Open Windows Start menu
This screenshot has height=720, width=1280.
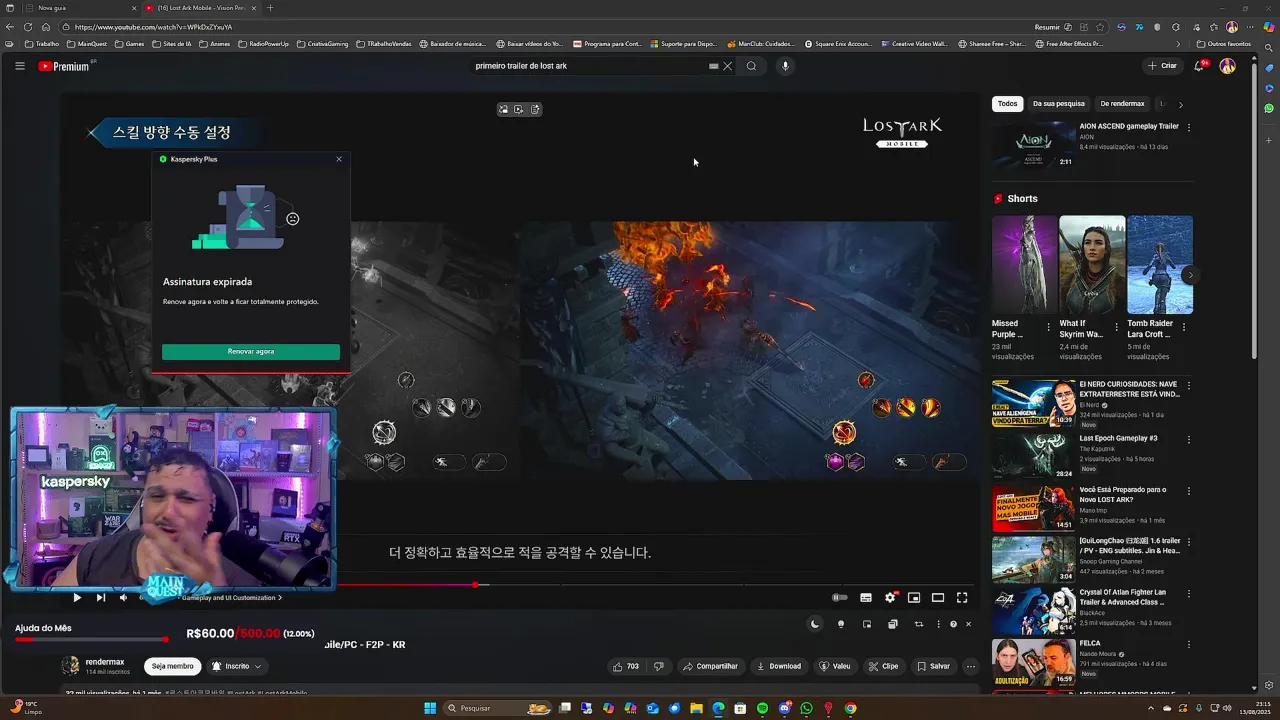click(430, 708)
